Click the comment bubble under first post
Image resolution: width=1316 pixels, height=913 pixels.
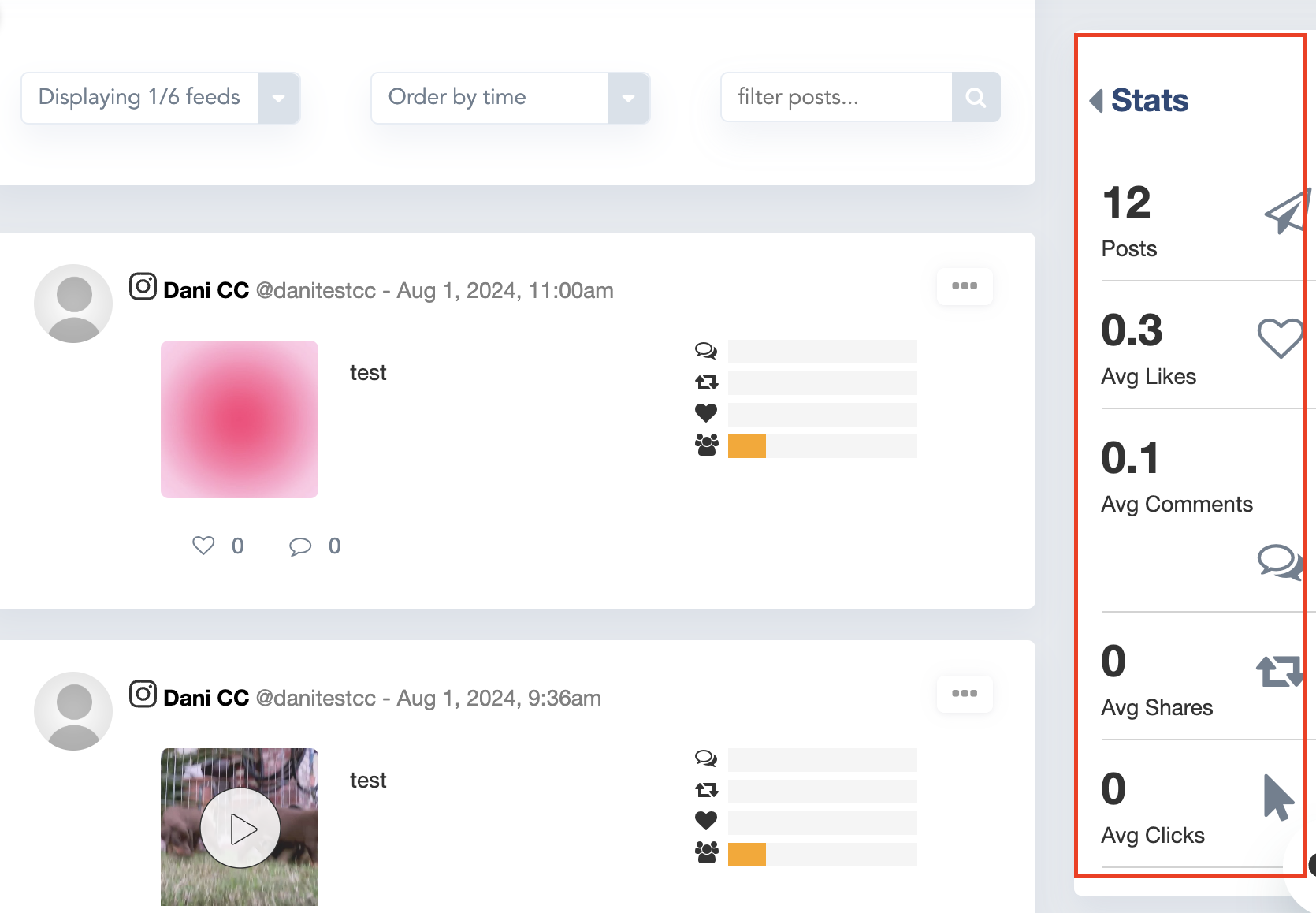pyautogui.click(x=300, y=546)
